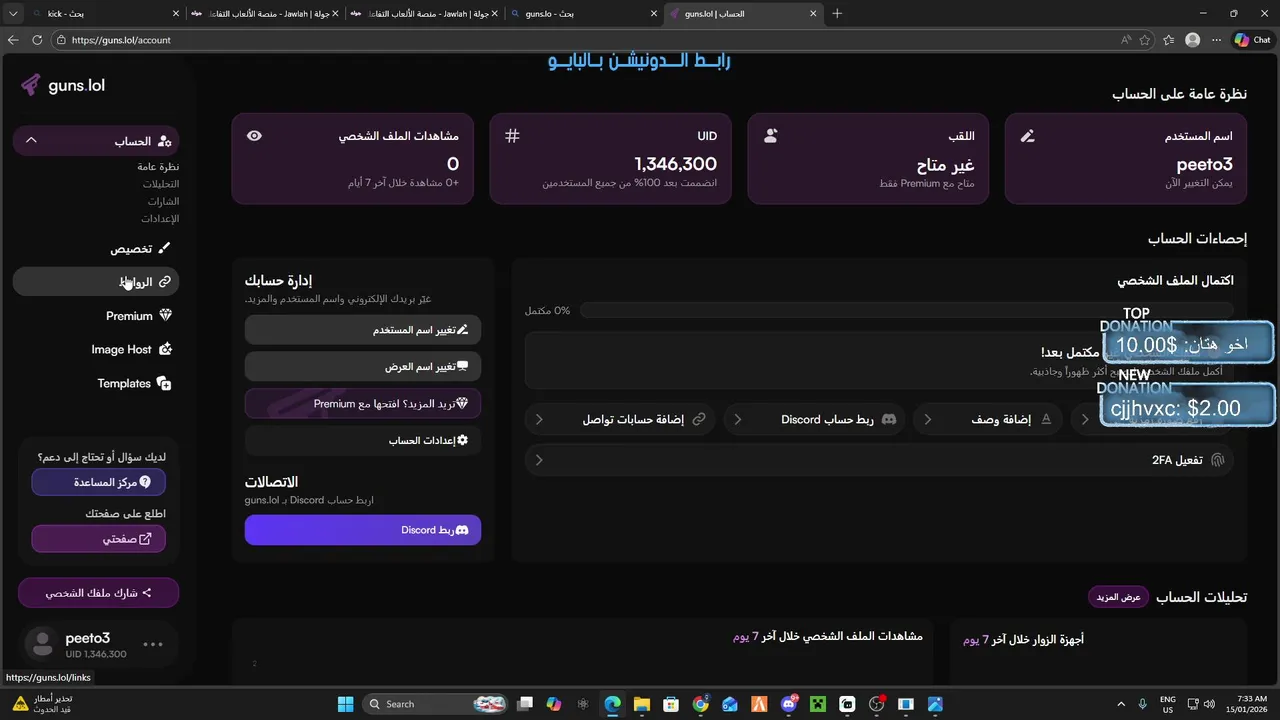This screenshot has height=720, width=1280.
Task: Open the Copilot Chat button in Edge
Action: point(1252,40)
